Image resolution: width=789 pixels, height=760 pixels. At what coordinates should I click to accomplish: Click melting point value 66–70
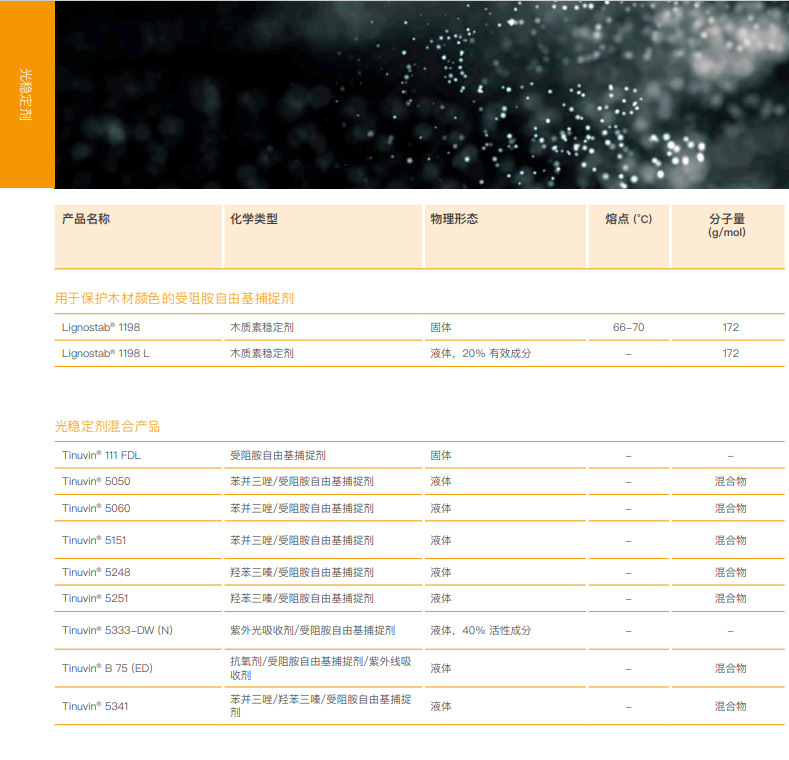(x=628, y=327)
